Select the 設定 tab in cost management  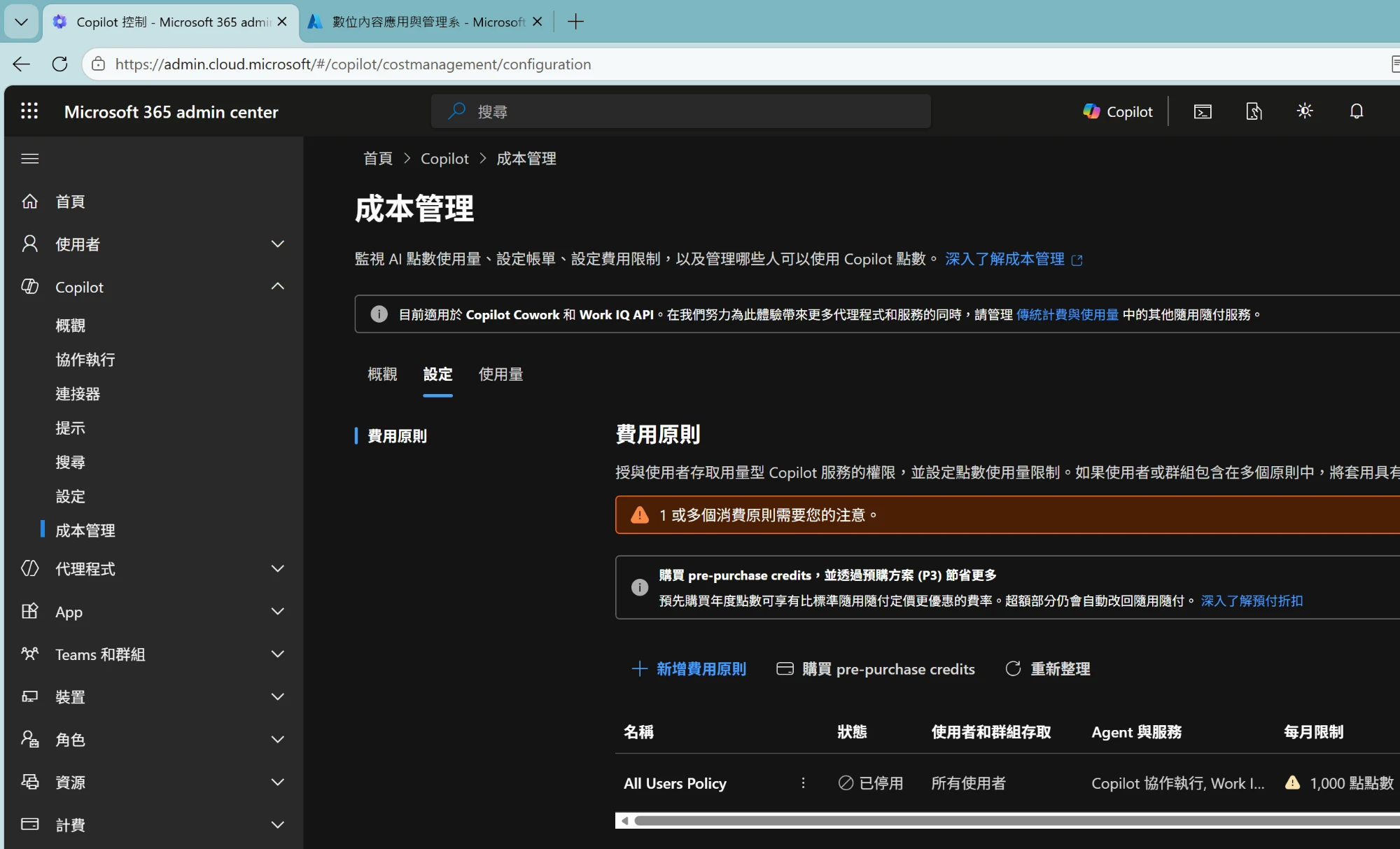click(x=437, y=374)
